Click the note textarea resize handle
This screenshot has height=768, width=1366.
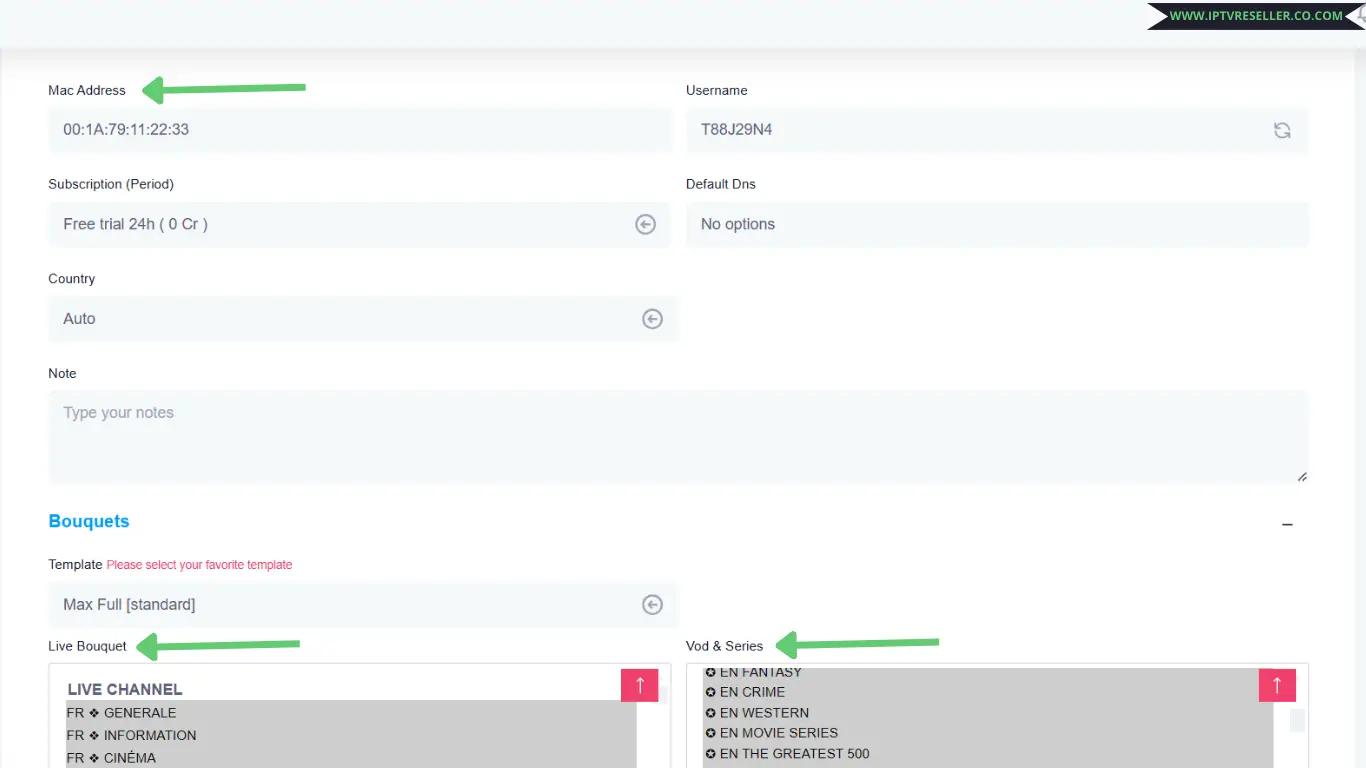click(x=1301, y=477)
